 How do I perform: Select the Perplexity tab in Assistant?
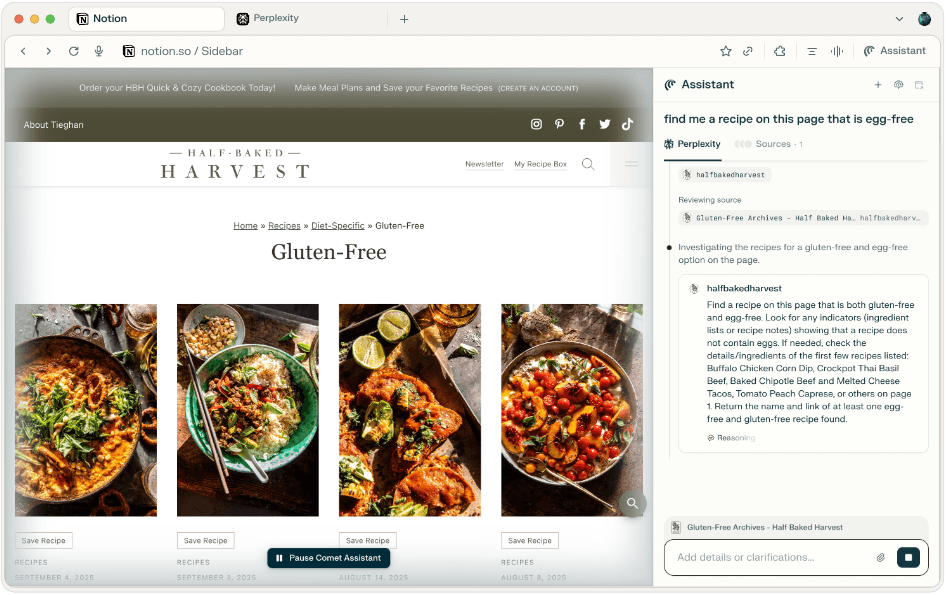[x=693, y=144]
